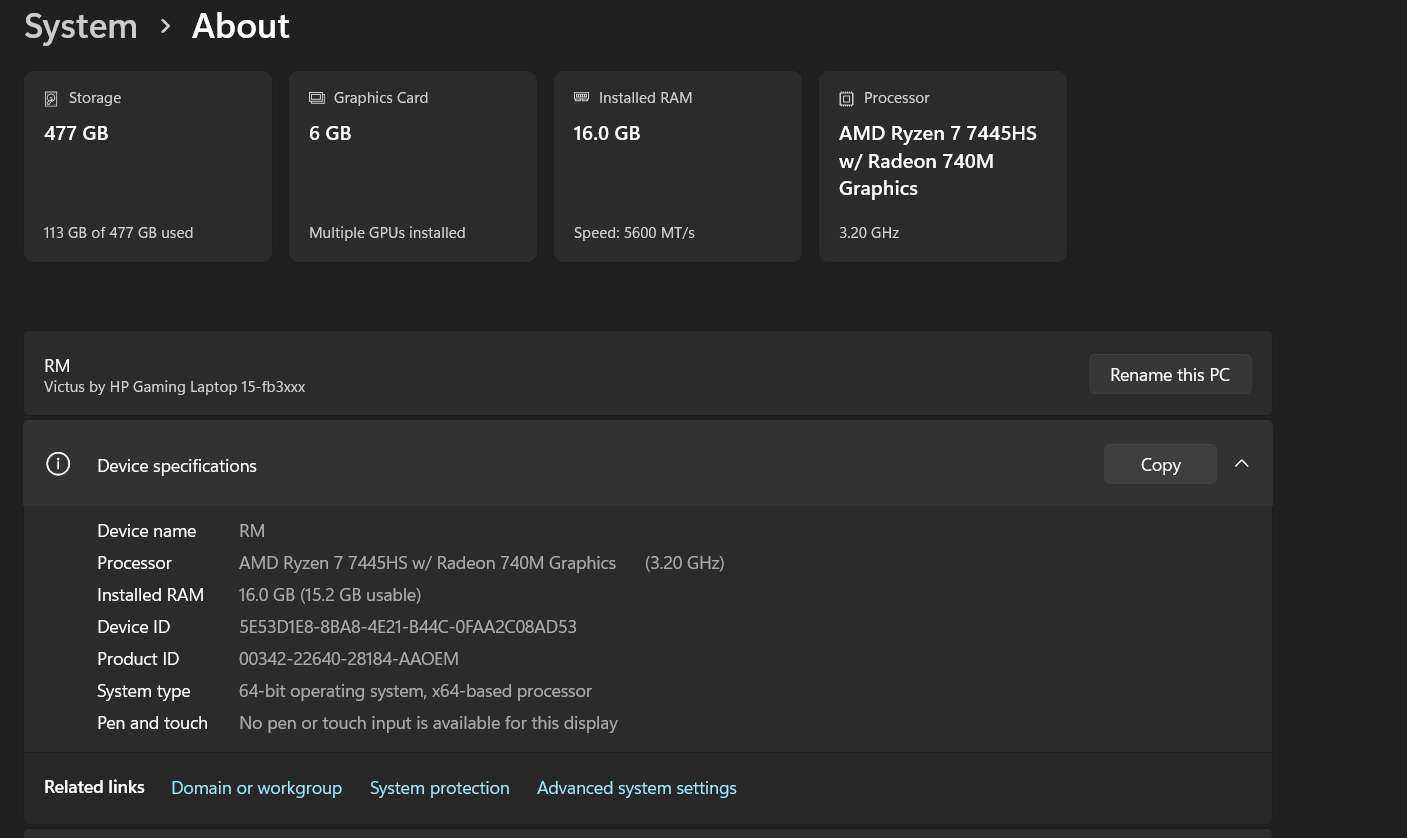Click the Installed RAM label in the top card
Image resolution: width=1407 pixels, height=838 pixels.
pos(646,98)
